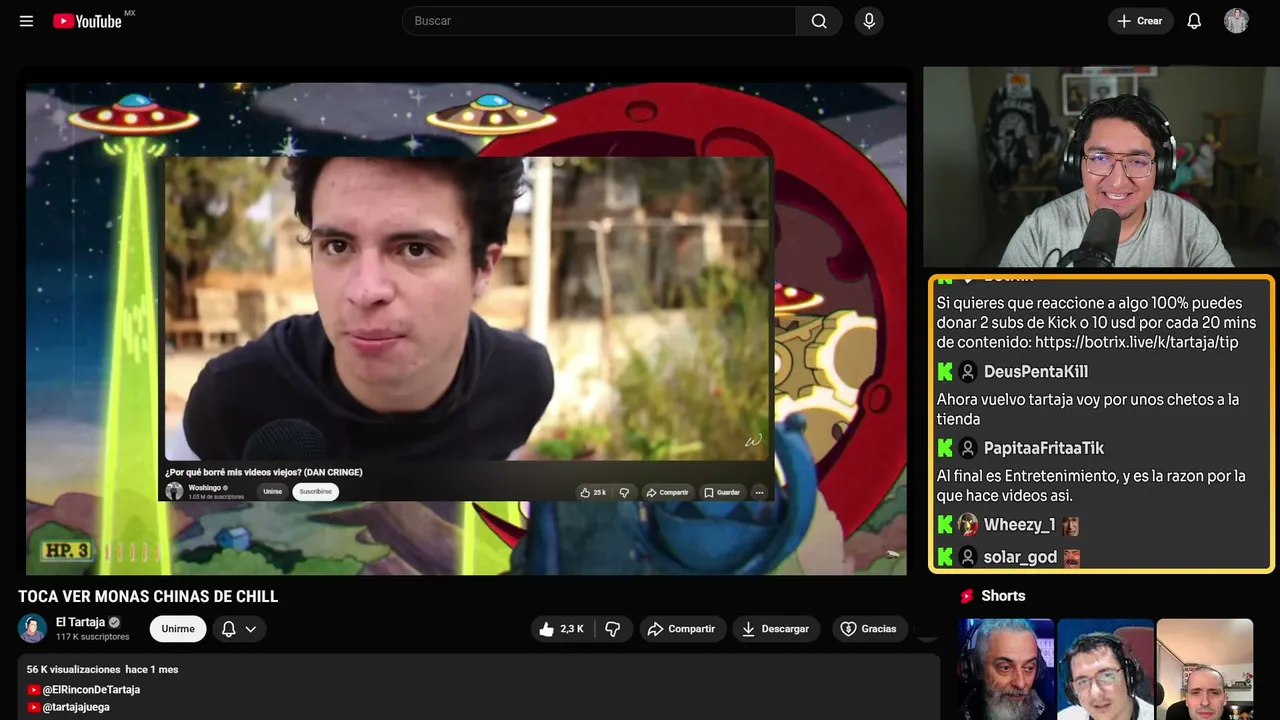Open the first Shorts thumbnail with the bearded man
Viewport: 1280px width, 720px height.
tap(1006, 669)
